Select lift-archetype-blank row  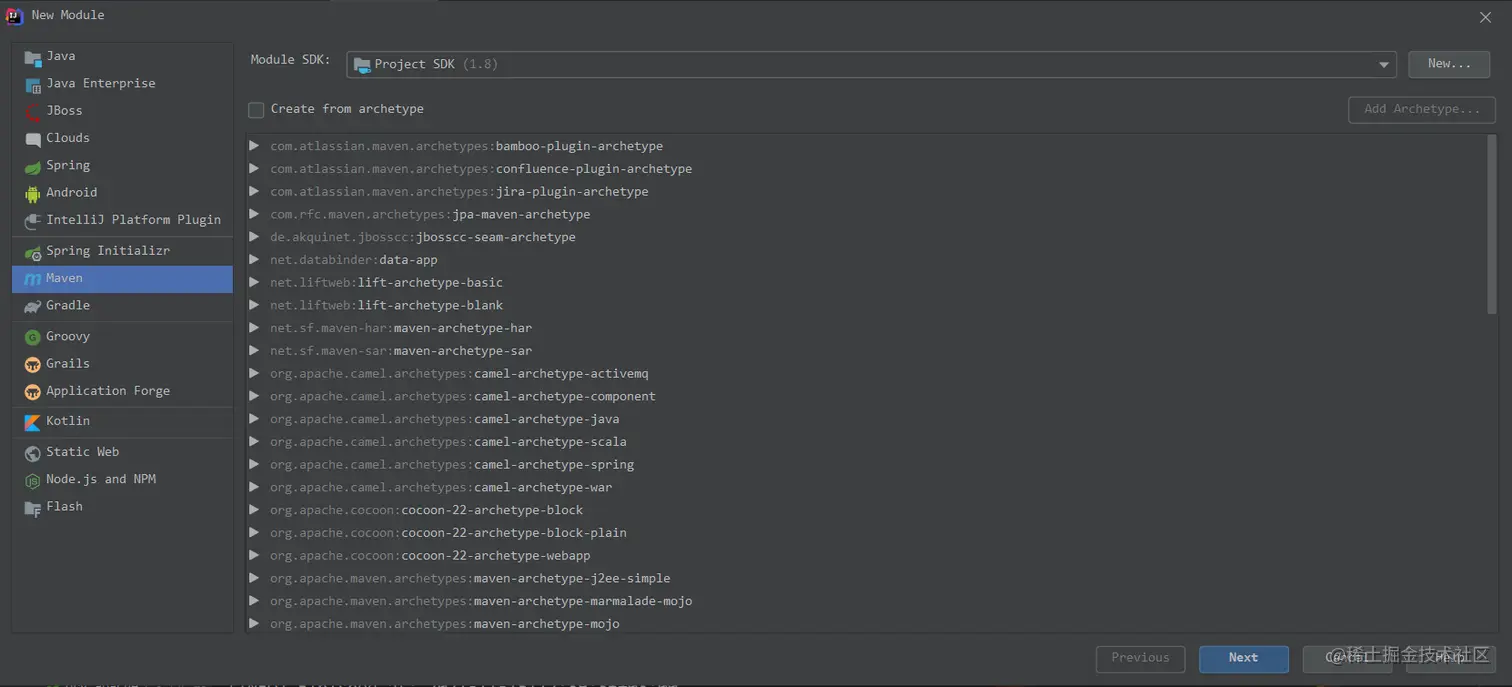(867, 305)
